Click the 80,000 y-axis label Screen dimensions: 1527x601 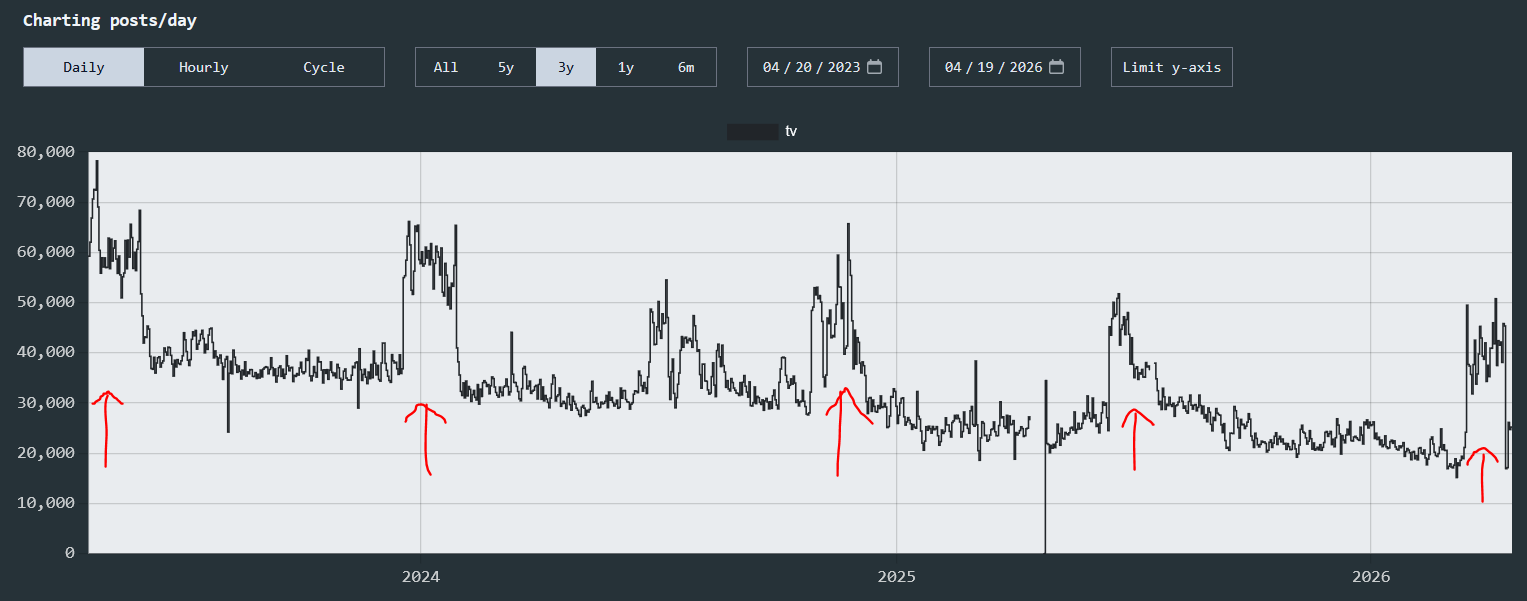tap(46, 152)
